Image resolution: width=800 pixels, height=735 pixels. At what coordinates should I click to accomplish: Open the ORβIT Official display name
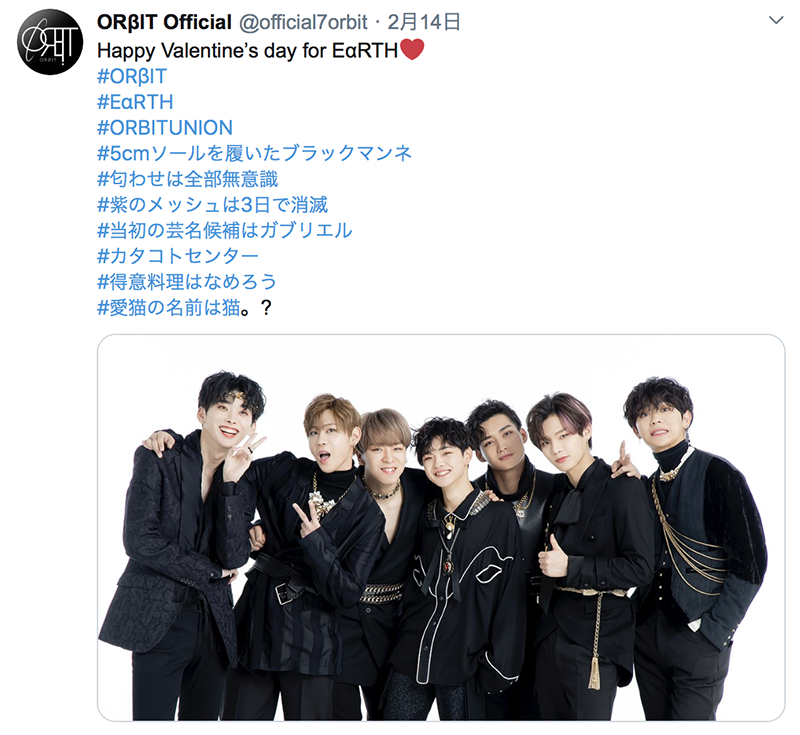point(164,22)
